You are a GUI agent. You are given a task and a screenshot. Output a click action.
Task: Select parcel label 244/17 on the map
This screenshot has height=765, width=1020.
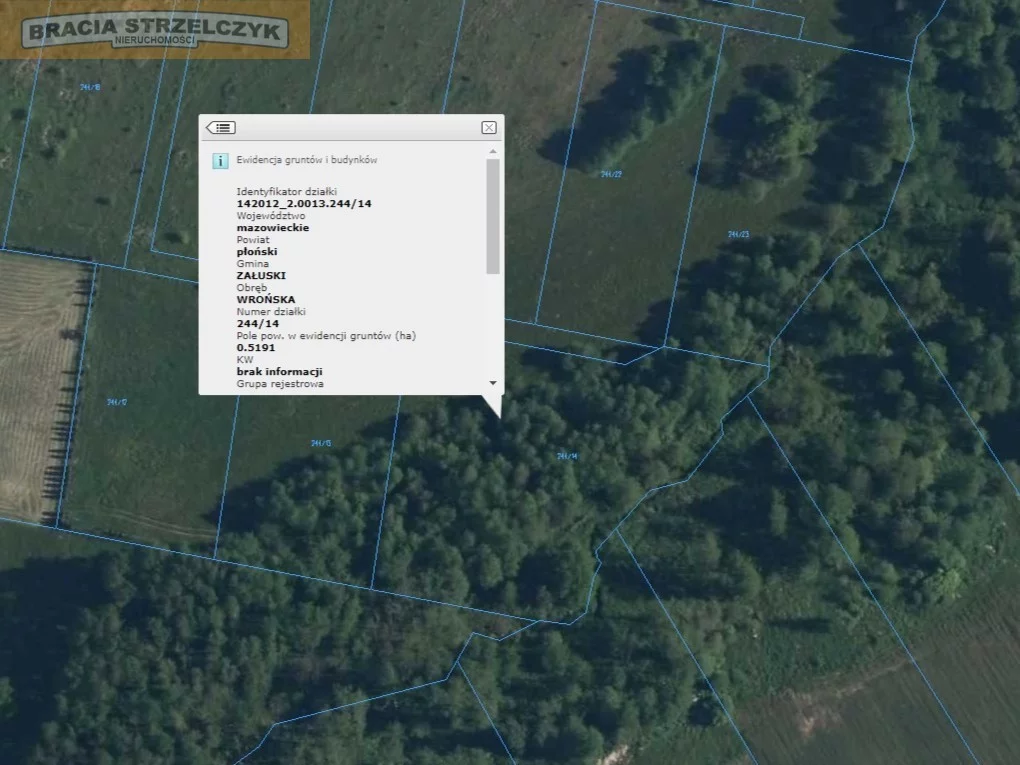coord(117,402)
